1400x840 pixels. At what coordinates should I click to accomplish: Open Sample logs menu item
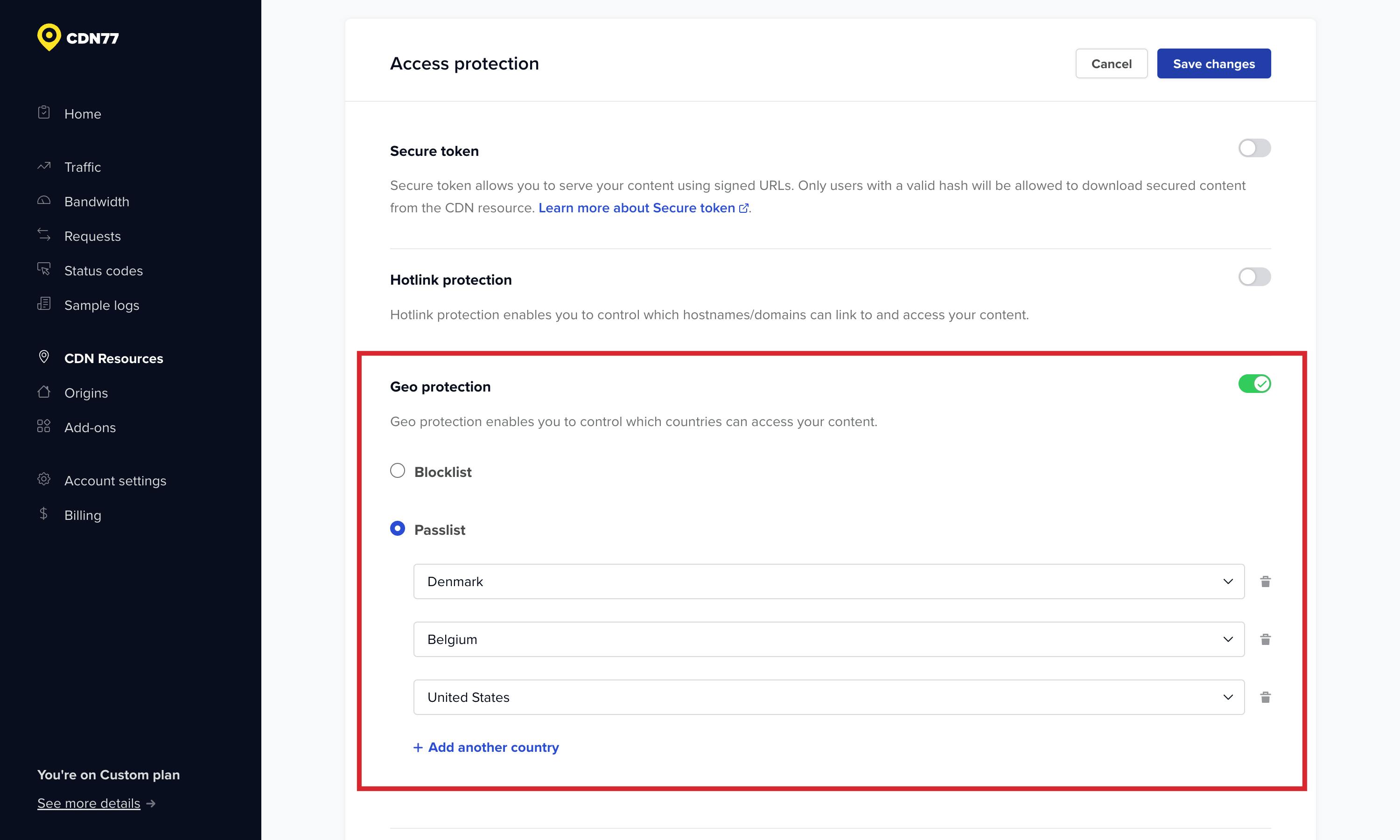pyautogui.click(x=102, y=305)
